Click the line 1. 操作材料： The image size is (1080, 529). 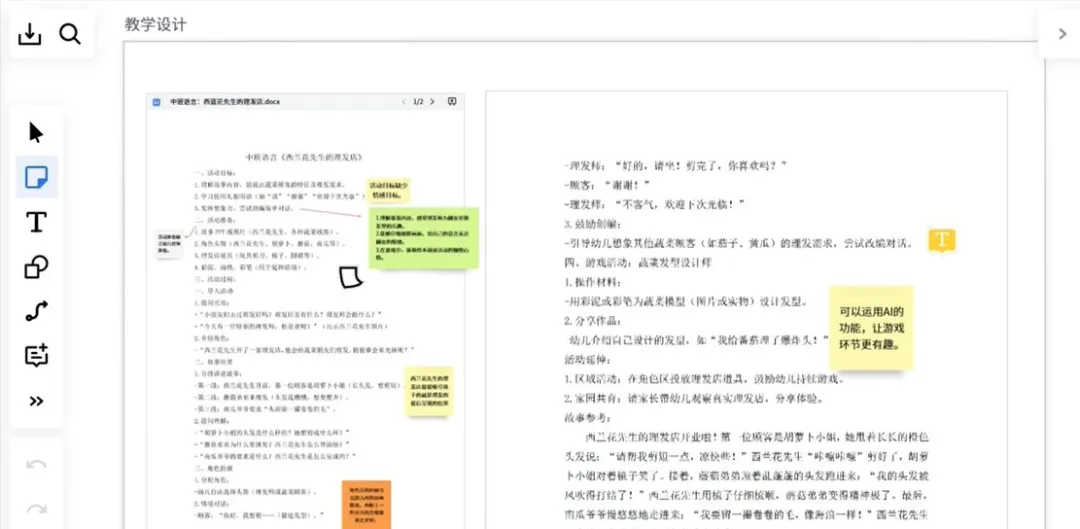[x=593, y=282]
